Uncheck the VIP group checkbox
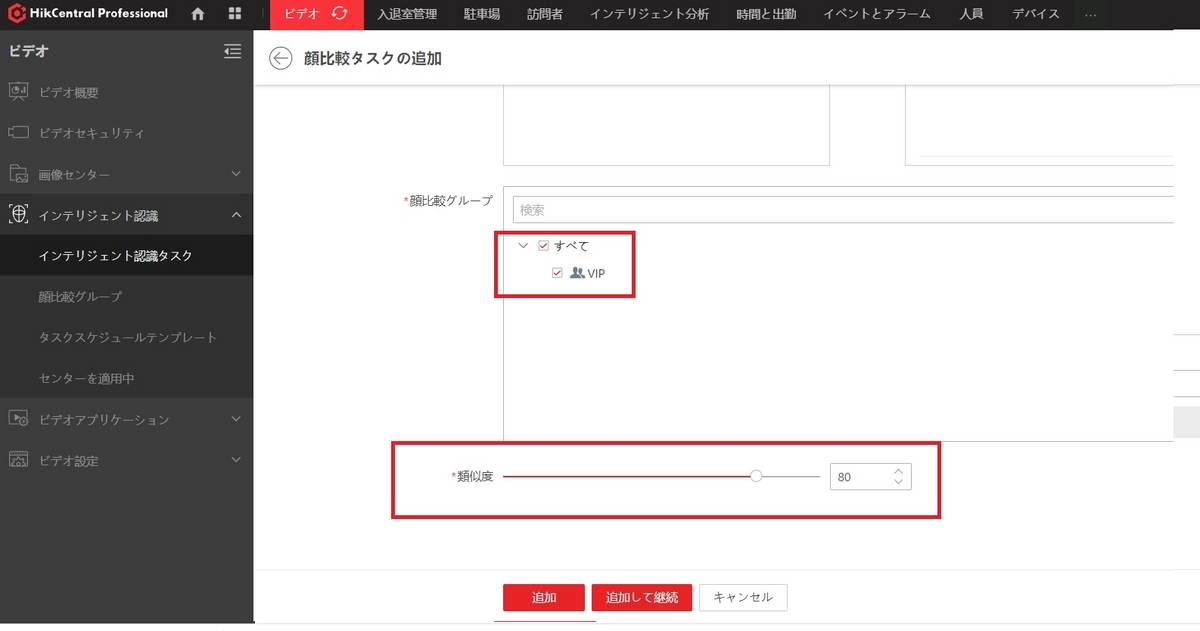The width and height of the screenshot is (1200, 631). 558,273
